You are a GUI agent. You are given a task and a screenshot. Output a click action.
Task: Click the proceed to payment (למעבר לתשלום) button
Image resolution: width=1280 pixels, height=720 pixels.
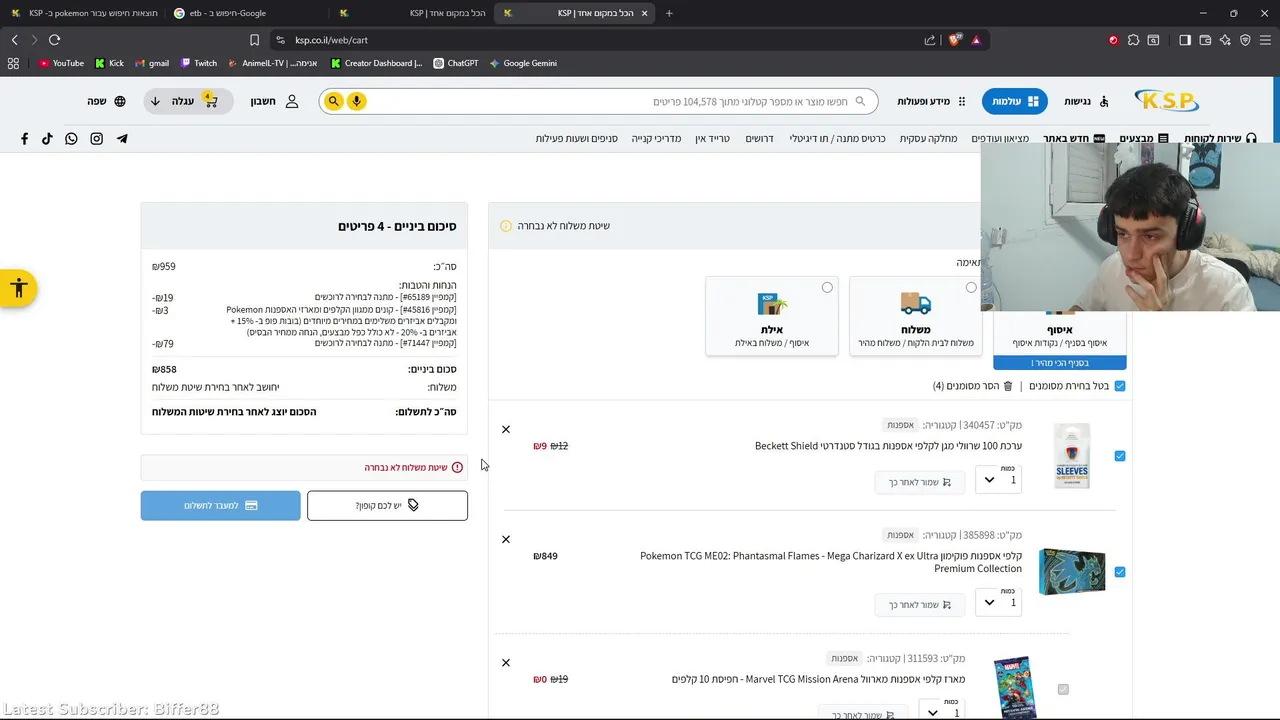[220, 506]
